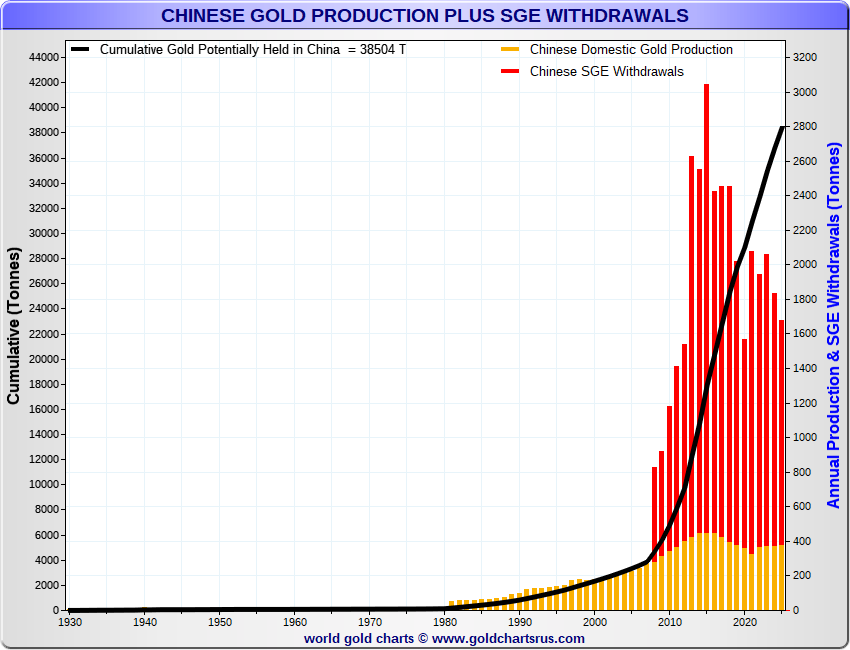The height and width of the screenshot is (650, 850).
Task: Click the "Cumulative (Tonnes)" left axis title
Action: coord(14,325)
